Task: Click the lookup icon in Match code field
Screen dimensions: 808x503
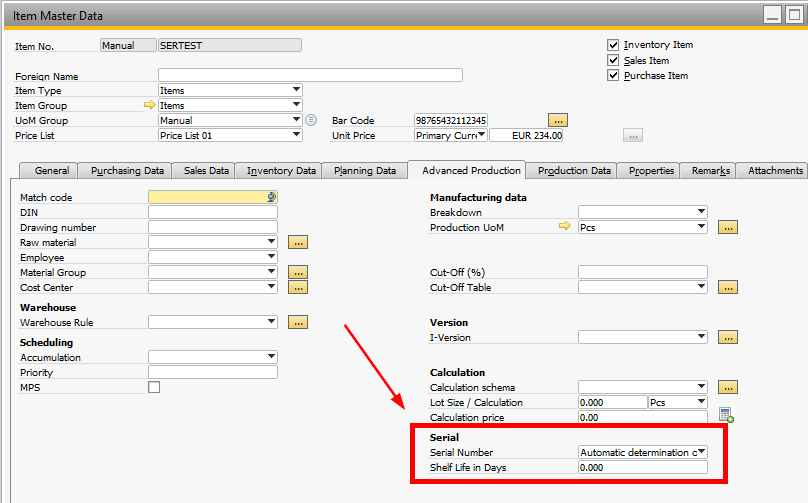Action: click(x=271, y=197)
